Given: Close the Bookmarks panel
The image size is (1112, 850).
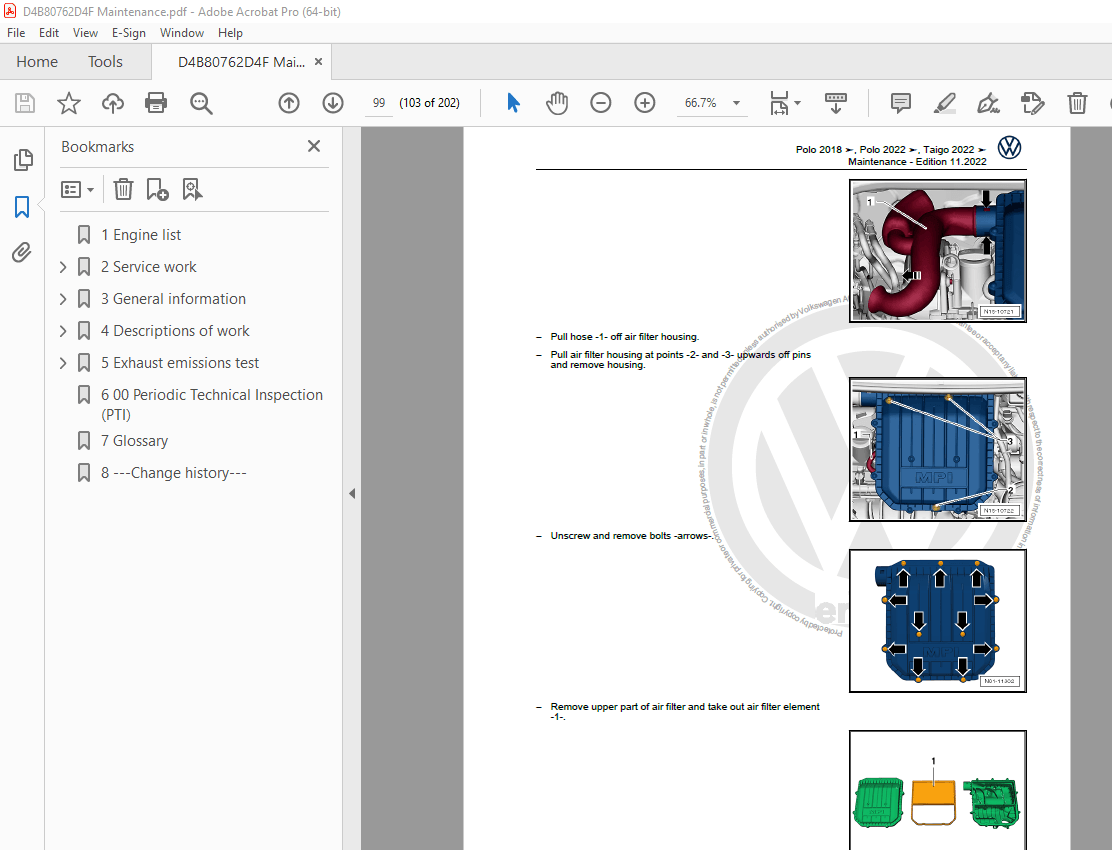Looking at the screenshot, I should (314, 146).
